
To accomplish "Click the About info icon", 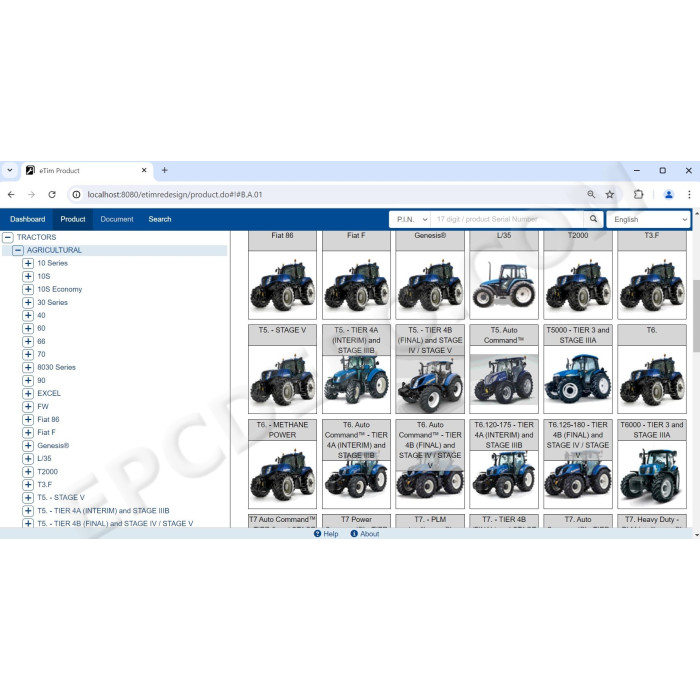I will pos(354,533).
